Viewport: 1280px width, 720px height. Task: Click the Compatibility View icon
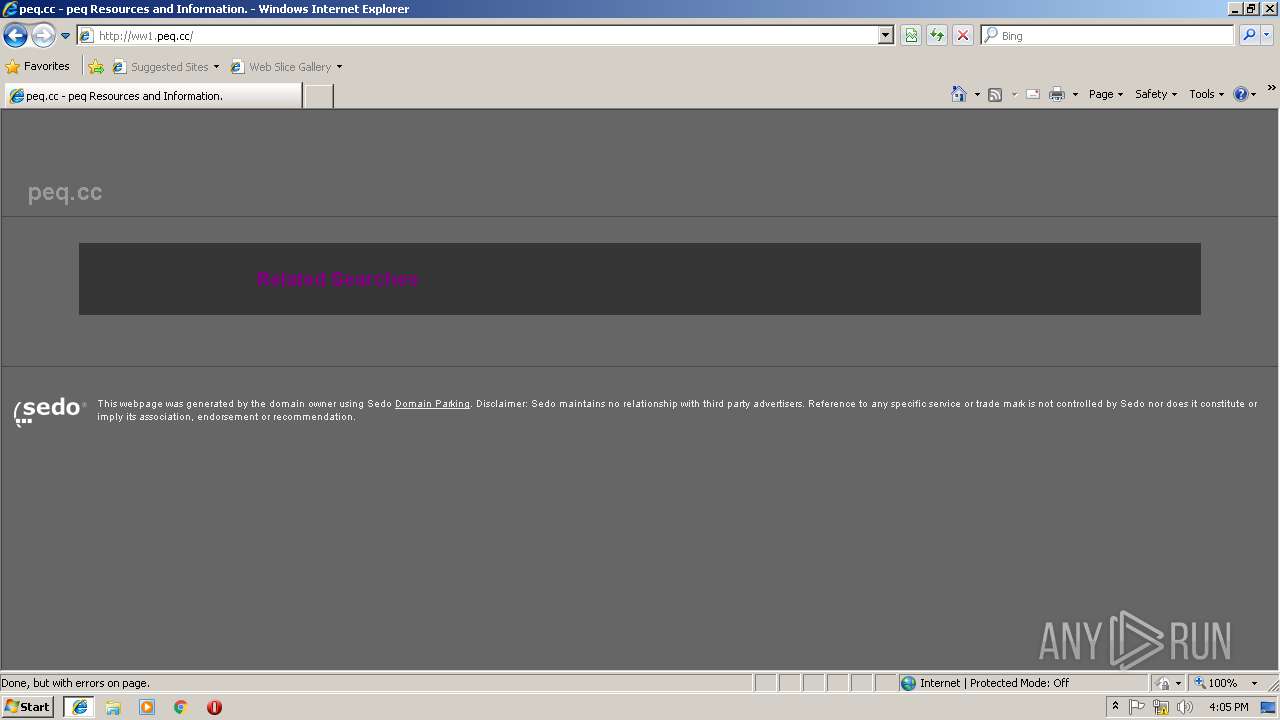click(x=911, y=35)
